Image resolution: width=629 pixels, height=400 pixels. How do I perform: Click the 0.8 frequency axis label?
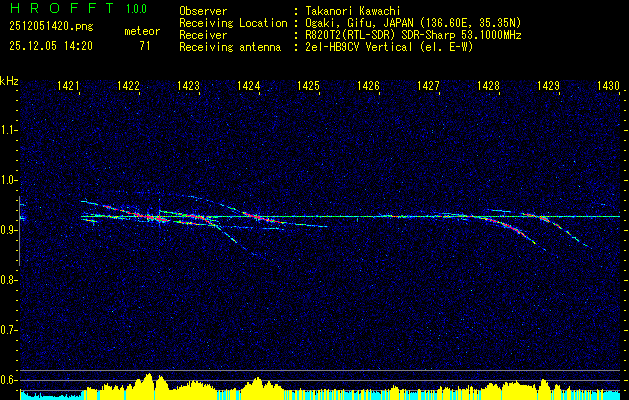[8, 280]
